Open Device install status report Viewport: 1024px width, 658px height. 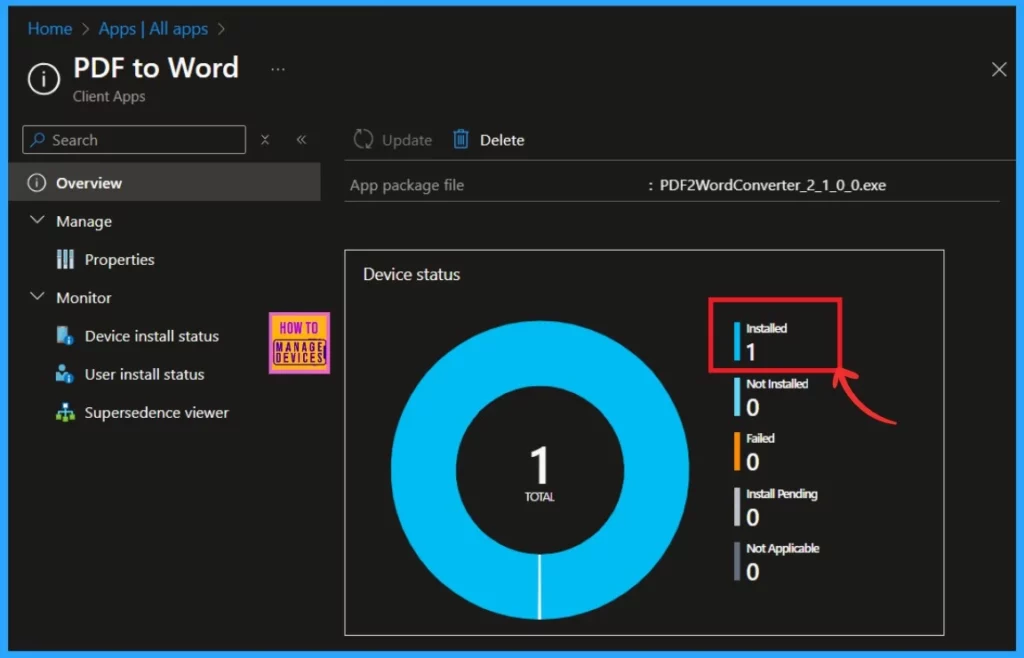point(152,336)
